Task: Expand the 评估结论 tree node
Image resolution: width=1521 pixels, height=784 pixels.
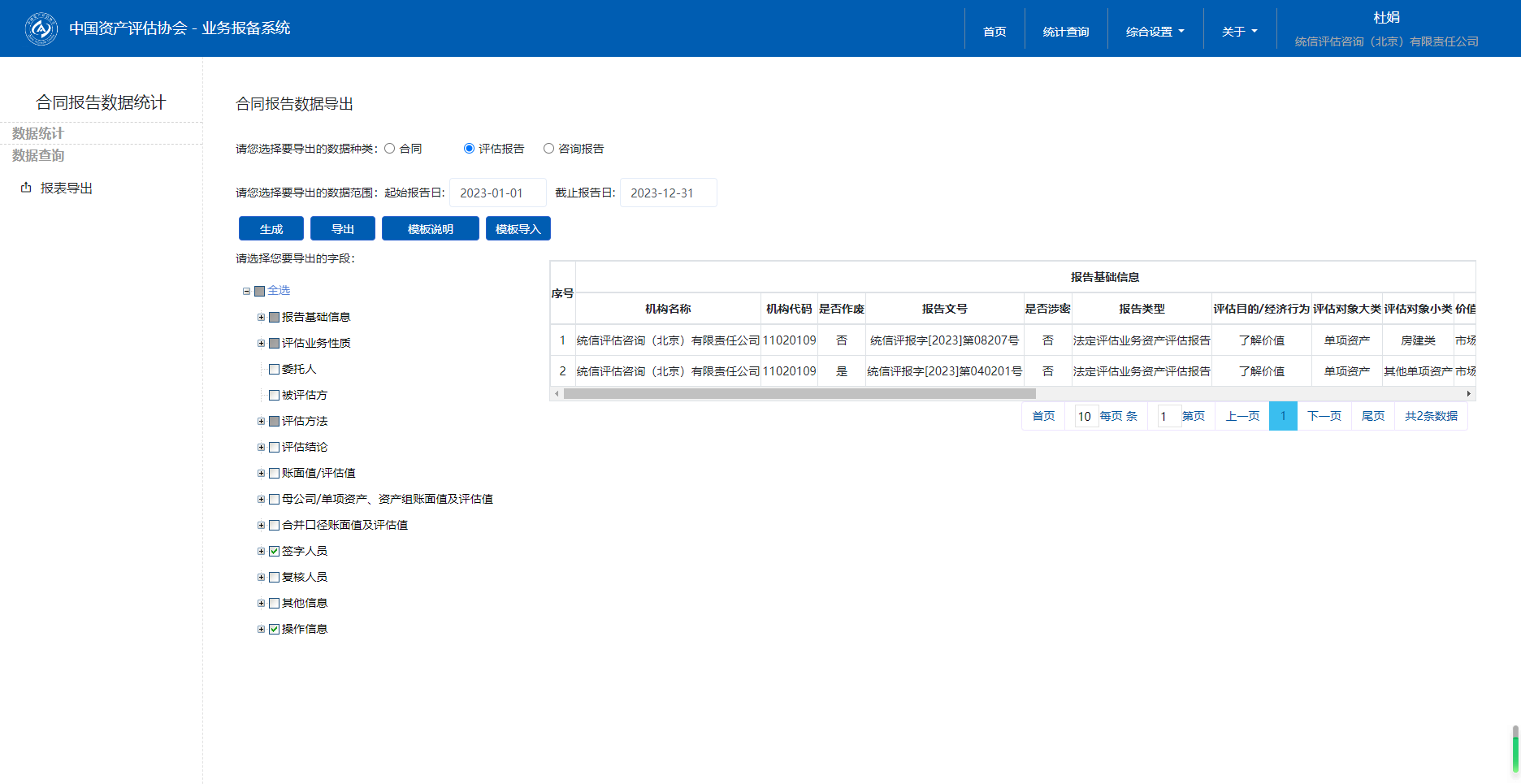Action: click(x=261, y=448)
